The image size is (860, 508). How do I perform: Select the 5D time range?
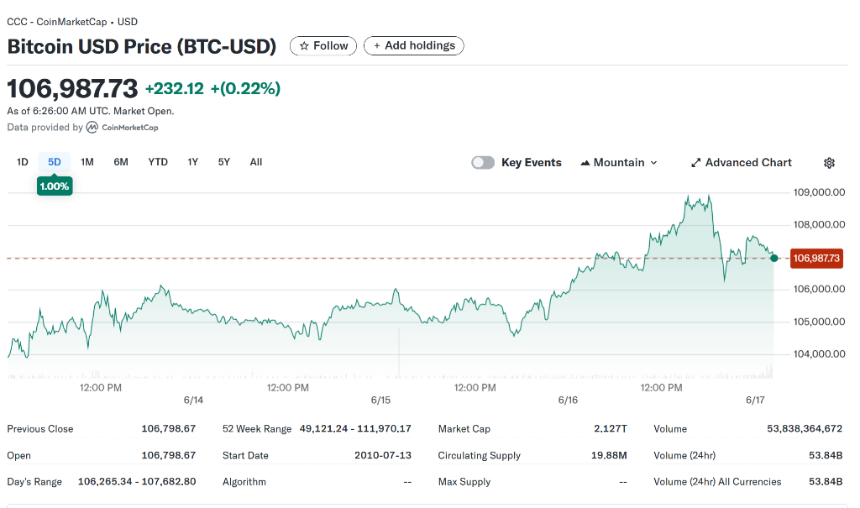tap(54, 162)
